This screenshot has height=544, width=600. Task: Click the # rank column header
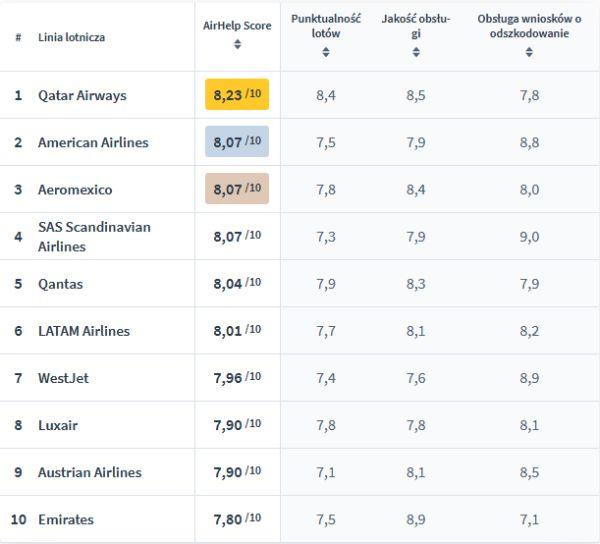pos(18,37)
